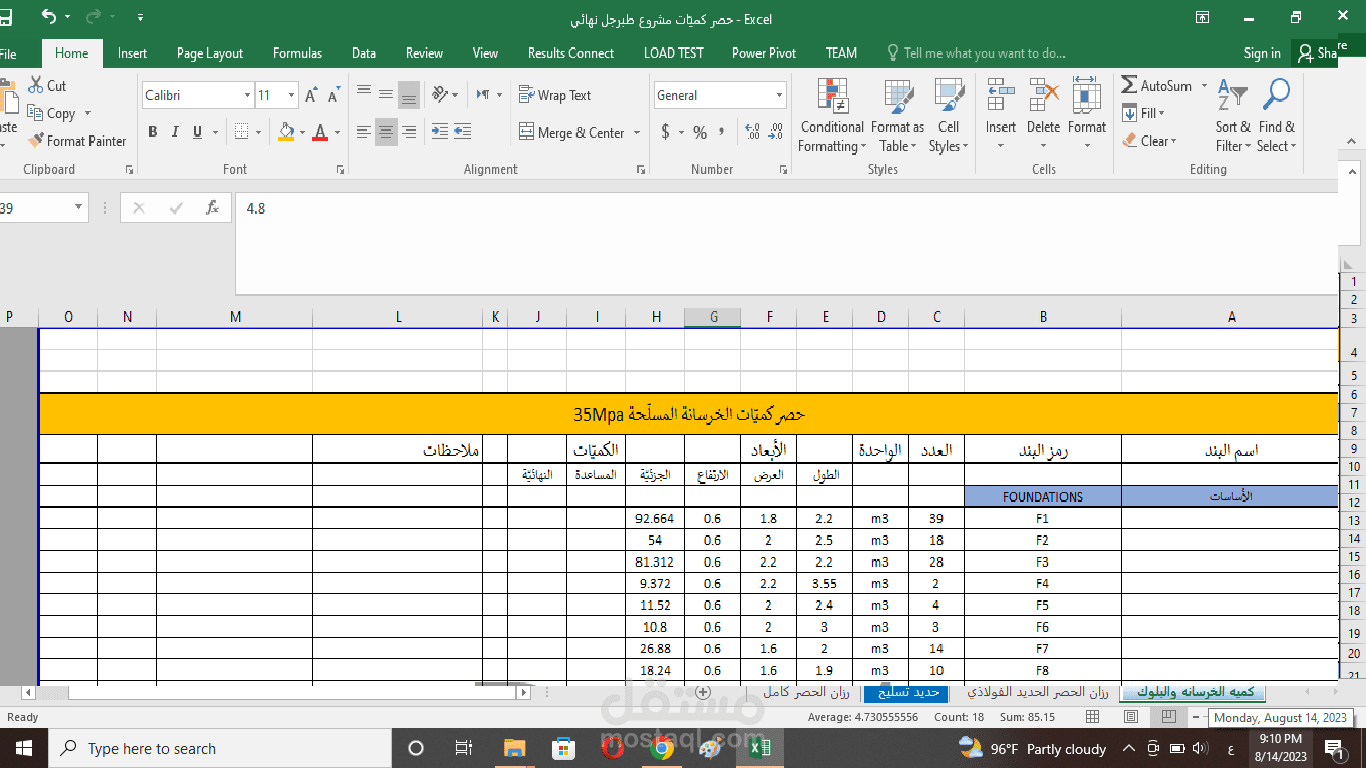The width and height of the screenshot is (1366, 768).
Task: Switch to the حديد تسليح sheet tab
Action: pyautogui.click(x=908, y=692)
